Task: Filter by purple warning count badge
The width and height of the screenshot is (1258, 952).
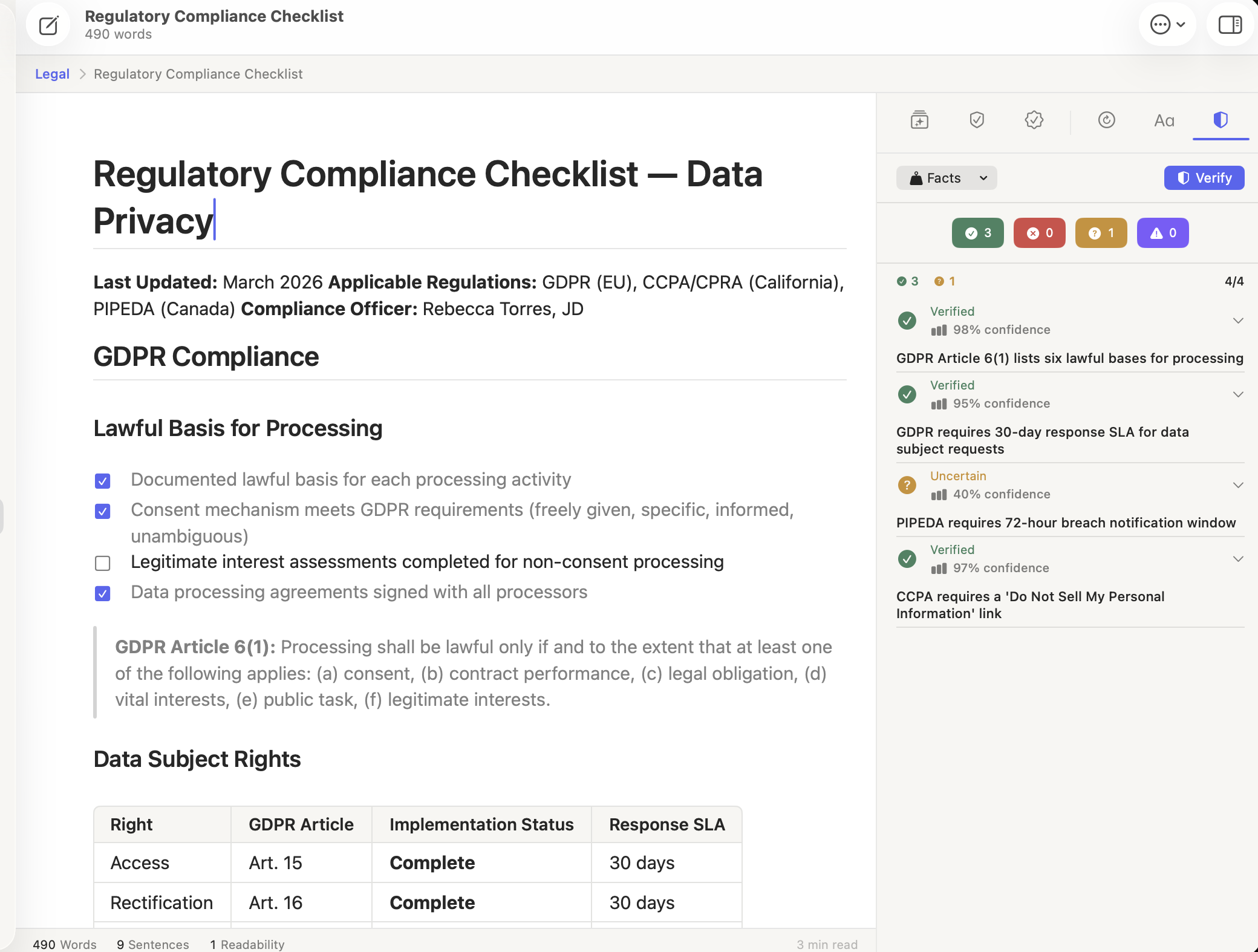Action: (x=1163, y=233)
